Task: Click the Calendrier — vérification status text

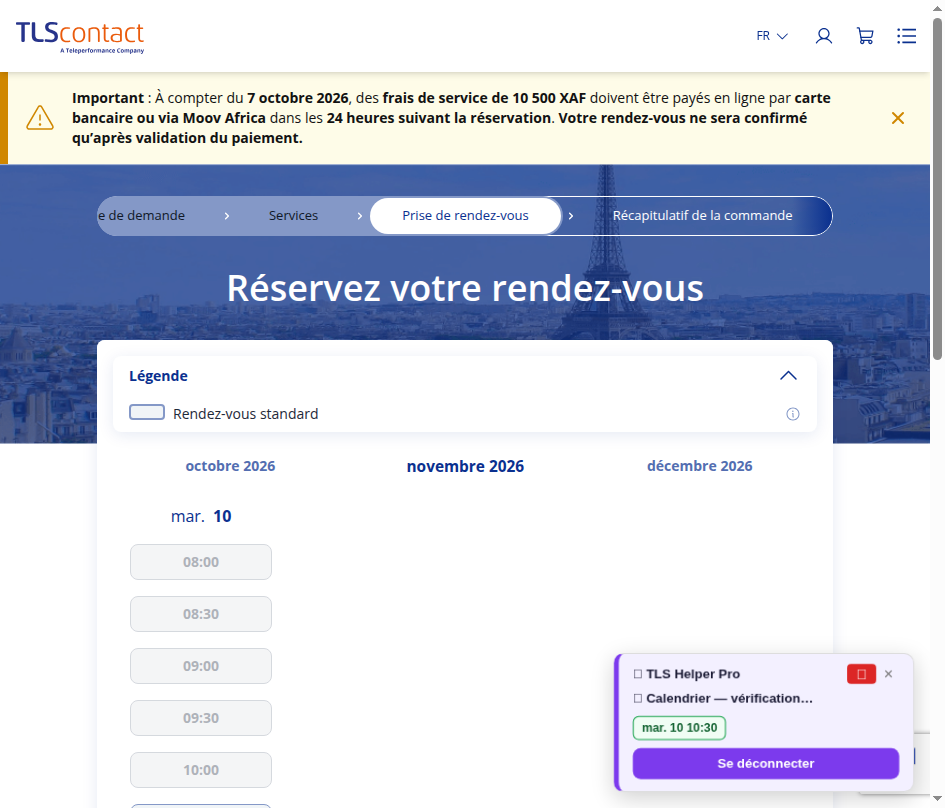Action: coord(729,698)
